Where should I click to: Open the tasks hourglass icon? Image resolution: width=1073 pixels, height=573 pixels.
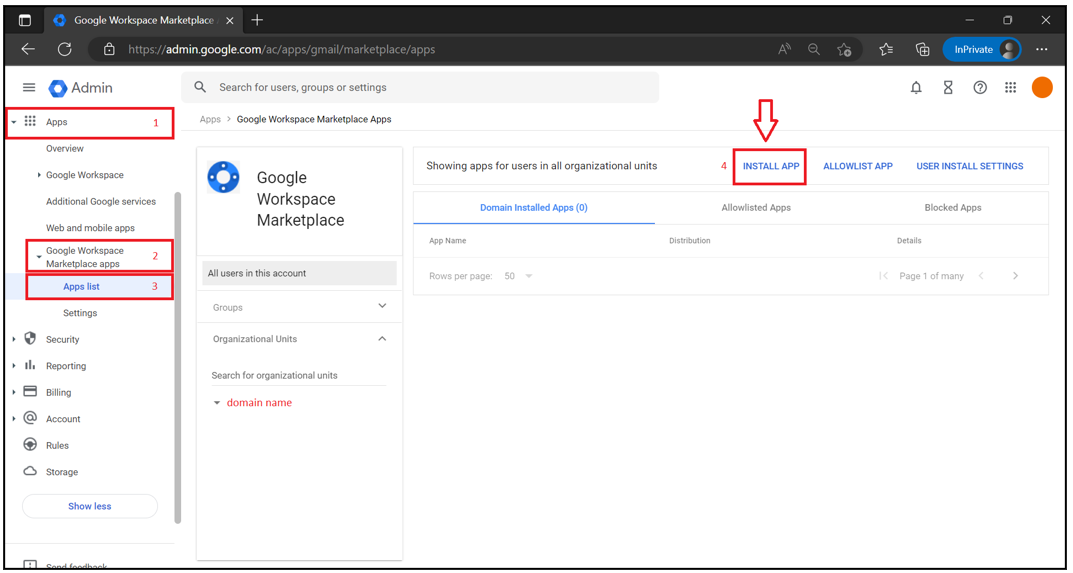(948, 88)
